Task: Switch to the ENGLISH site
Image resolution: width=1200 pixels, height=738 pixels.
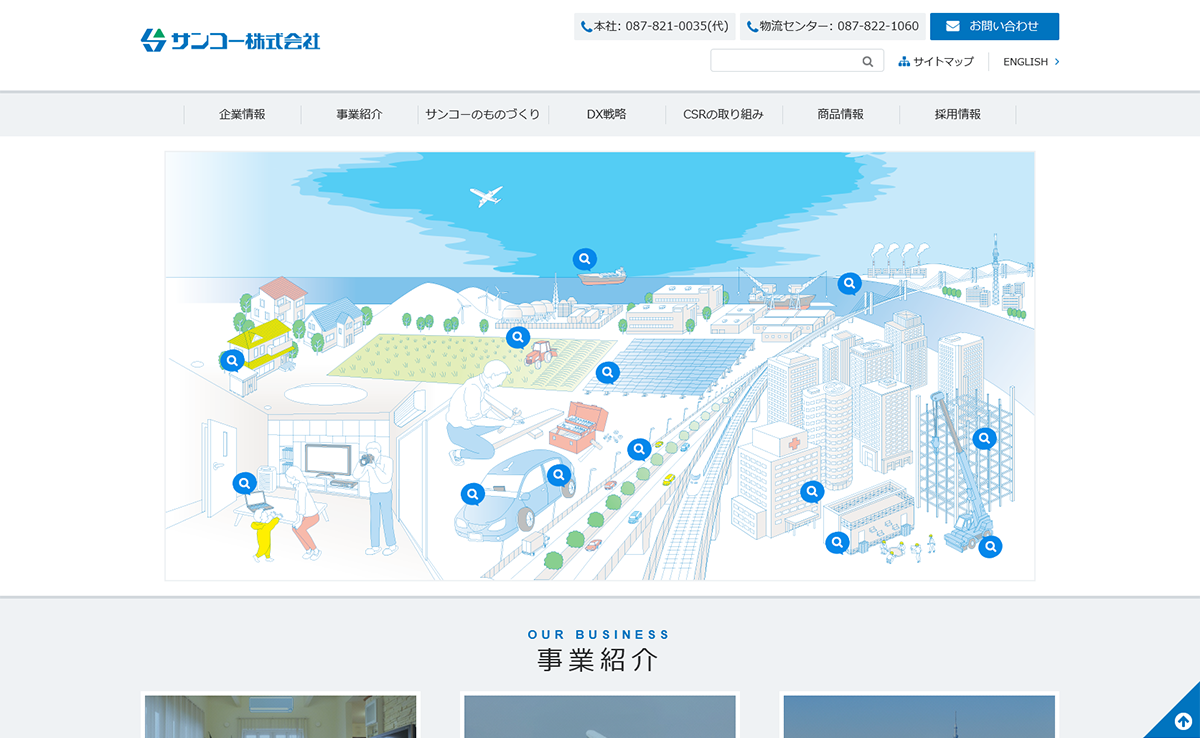Action: click(x=1030, y=62)
